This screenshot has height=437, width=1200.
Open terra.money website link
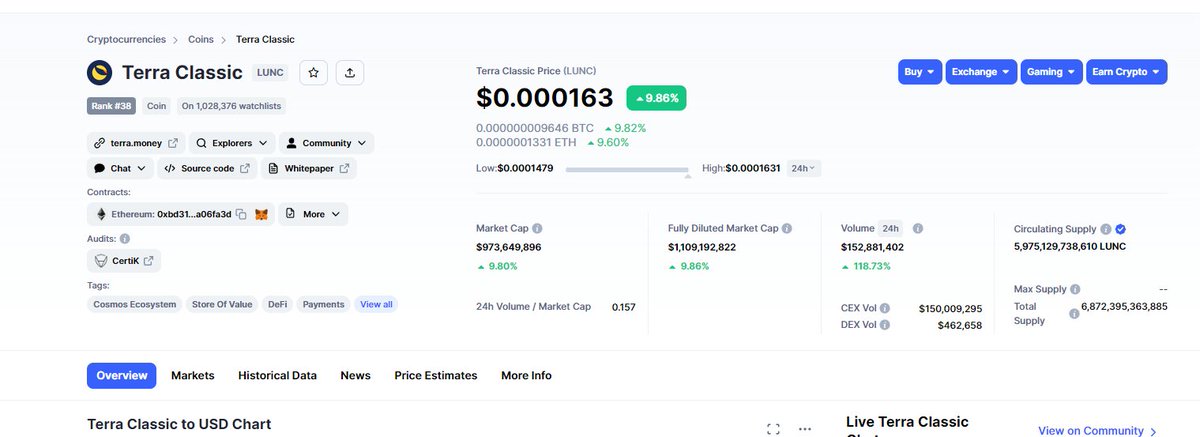coord(136,143)
